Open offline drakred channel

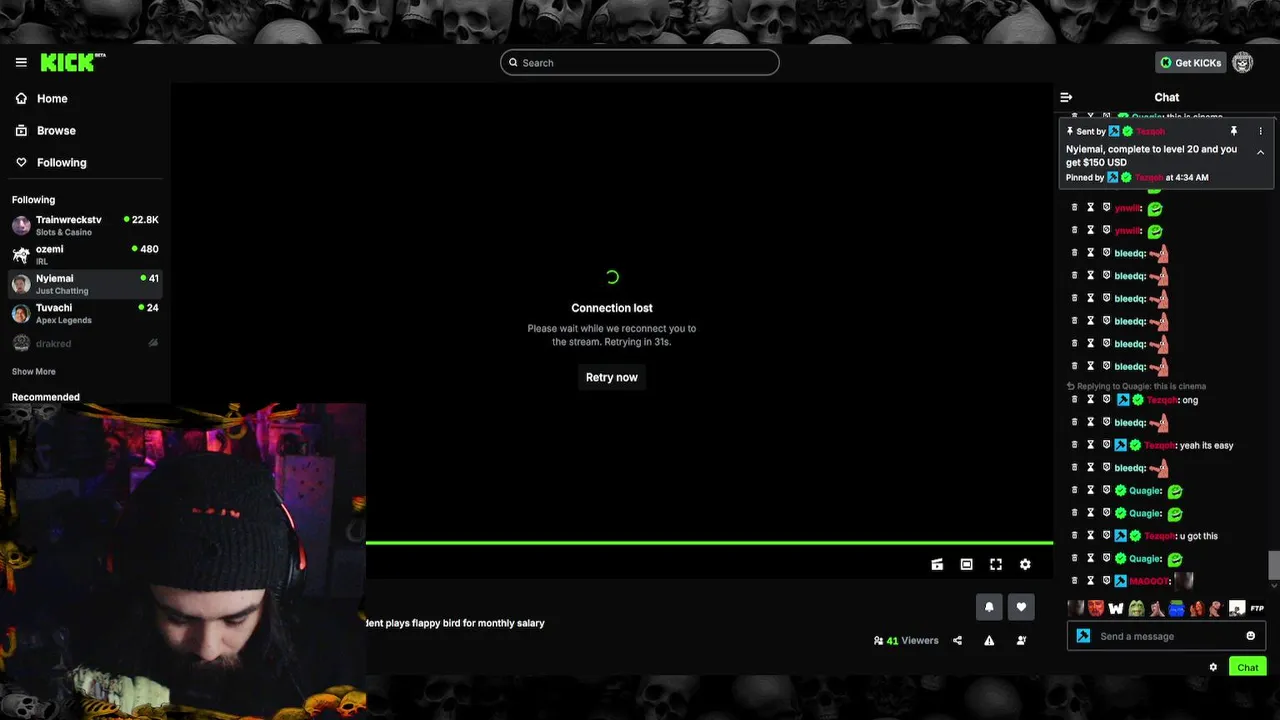85,343
